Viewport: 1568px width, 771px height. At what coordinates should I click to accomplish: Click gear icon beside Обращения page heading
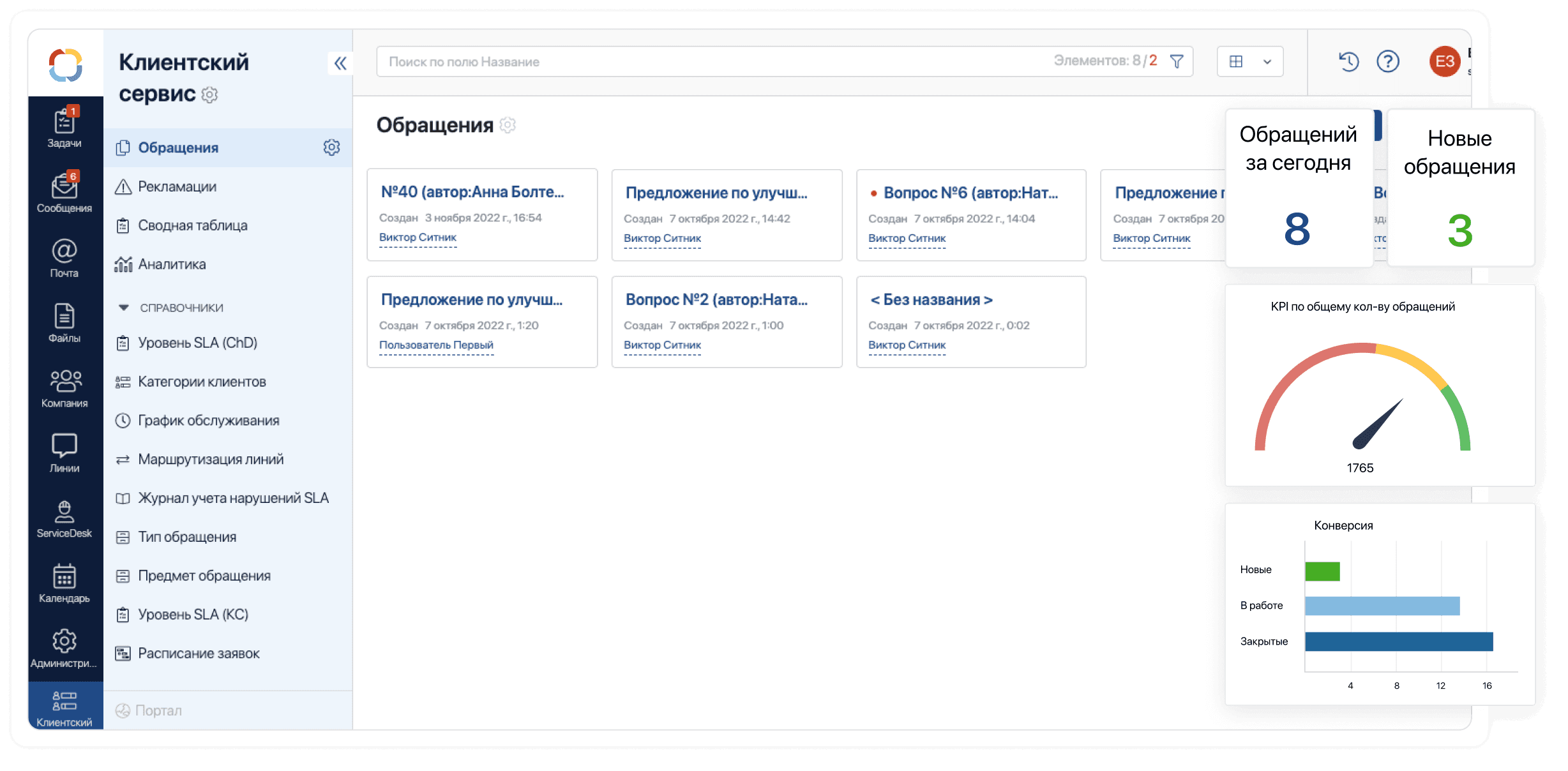coord(508,125)
